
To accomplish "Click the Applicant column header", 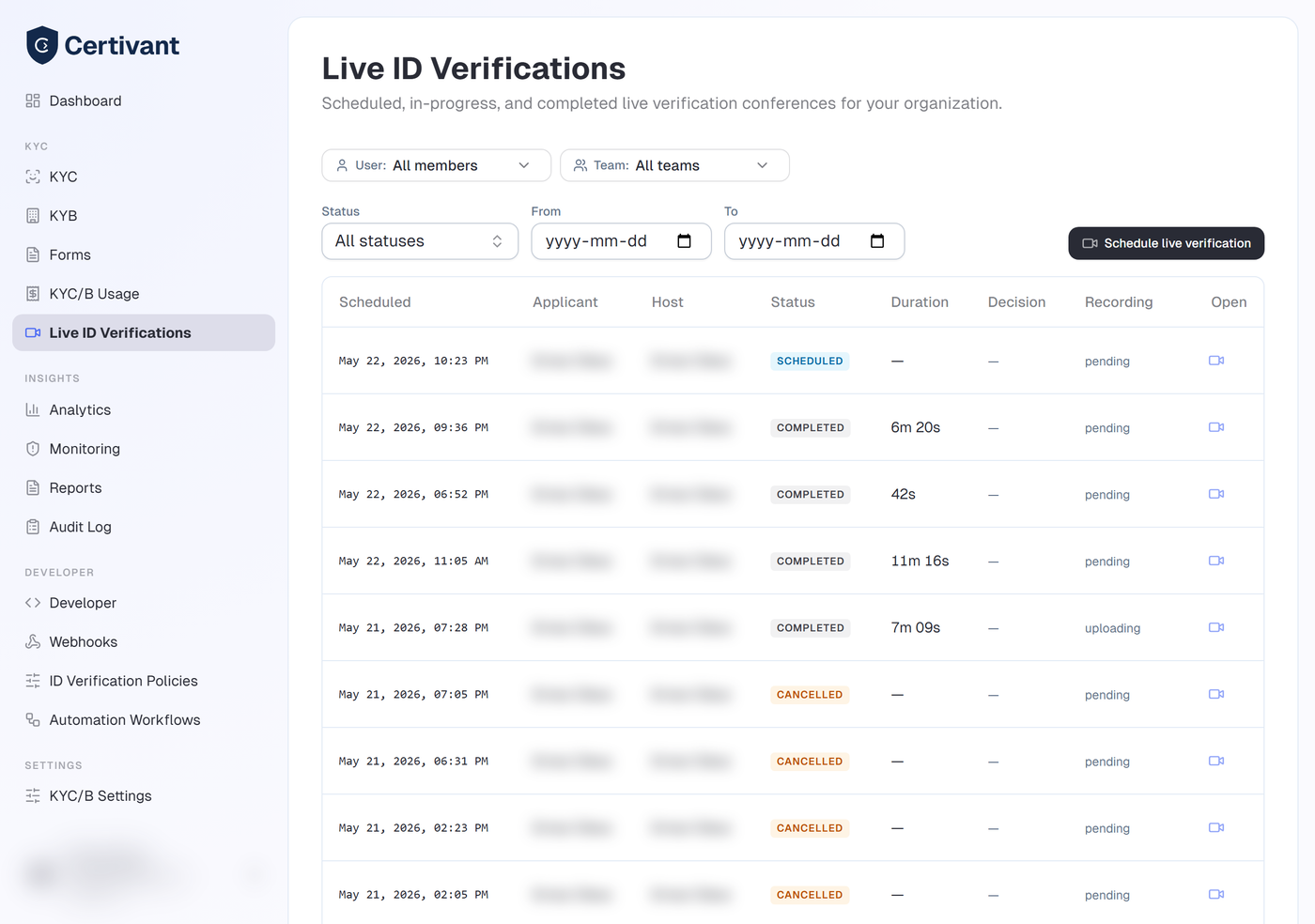I will [x=565, y=302].
